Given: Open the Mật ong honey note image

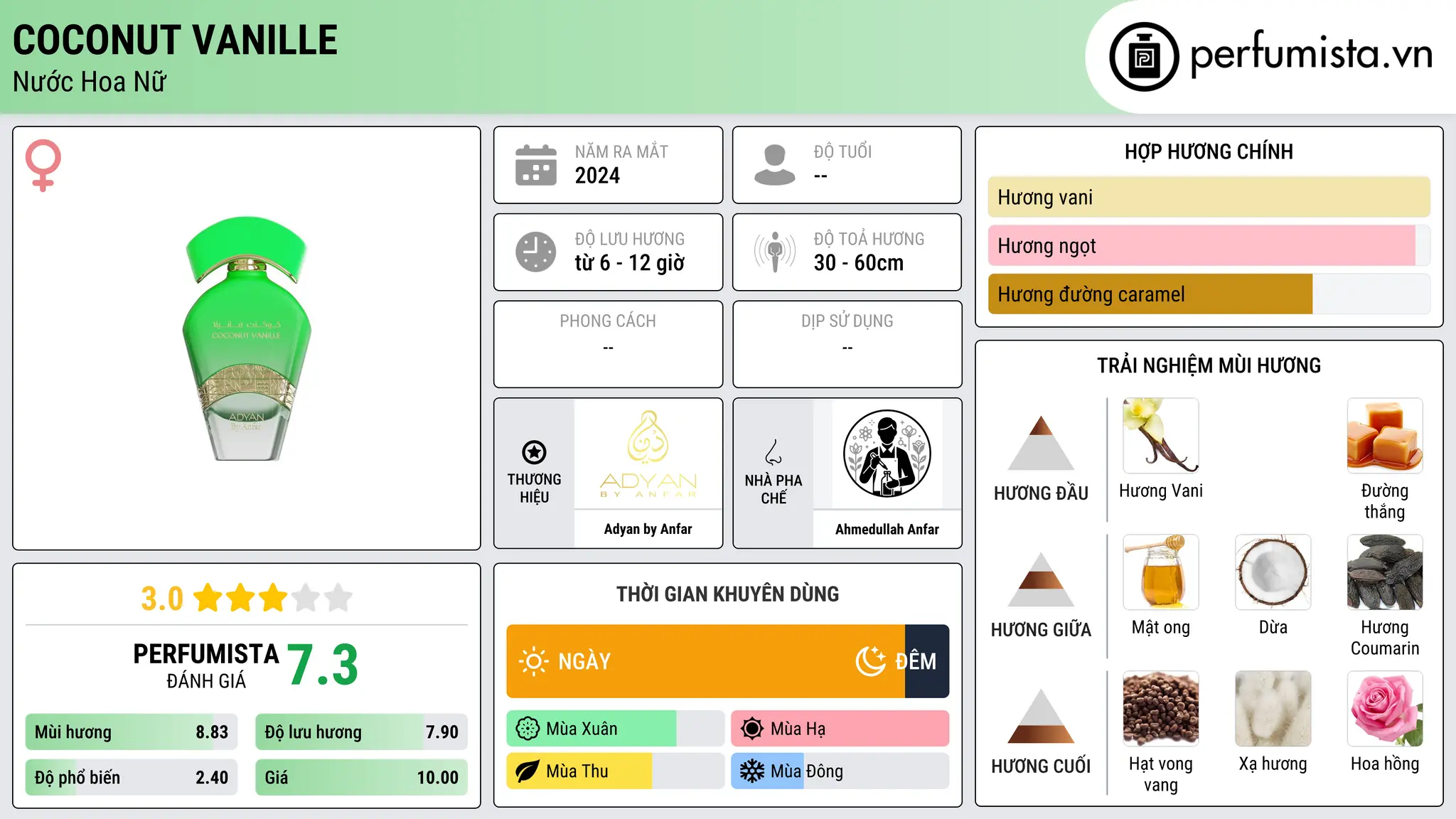Looking at the screenshot, I should (1161, 572).
